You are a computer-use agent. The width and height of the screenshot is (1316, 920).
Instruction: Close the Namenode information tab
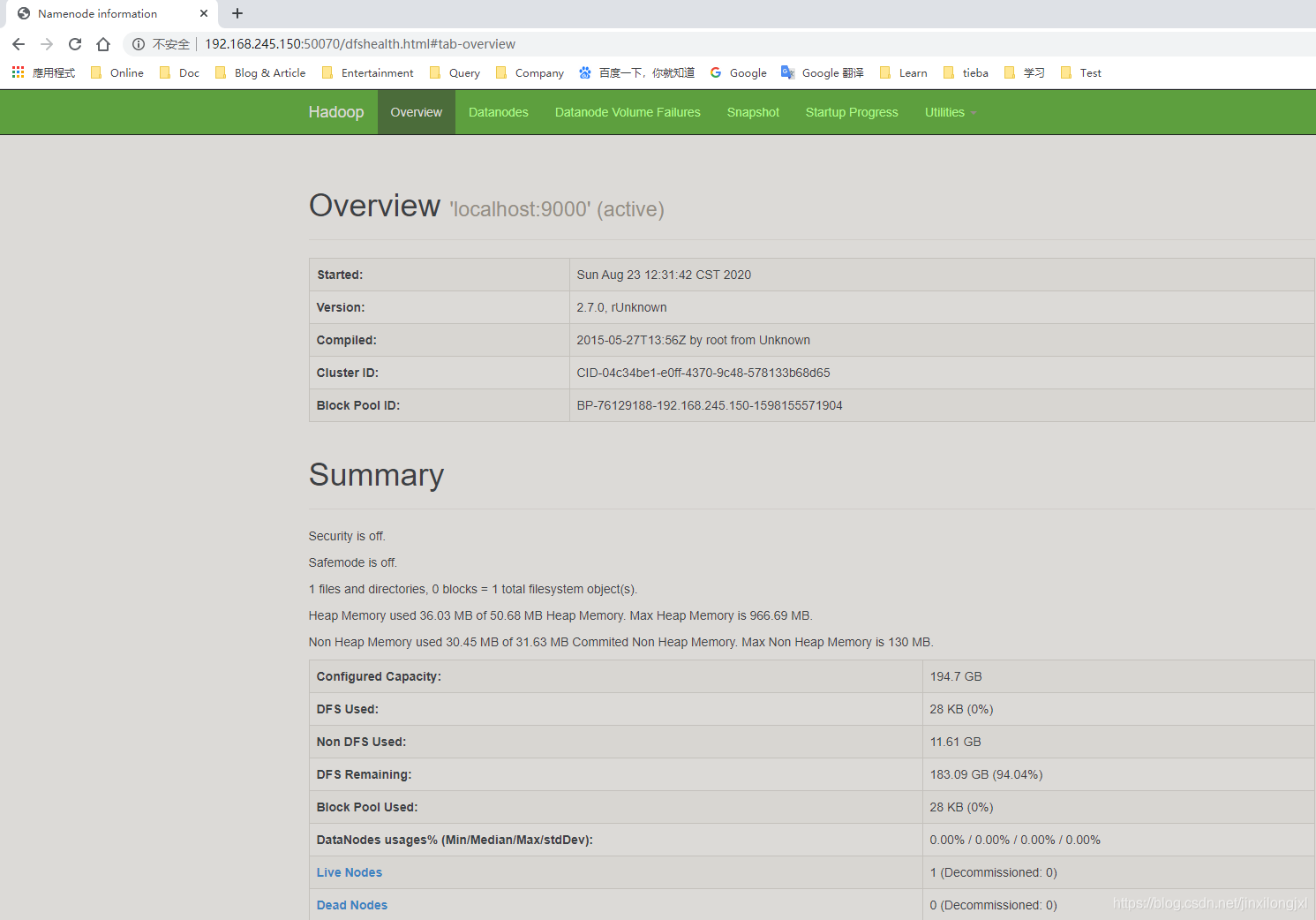pos(204,13)
